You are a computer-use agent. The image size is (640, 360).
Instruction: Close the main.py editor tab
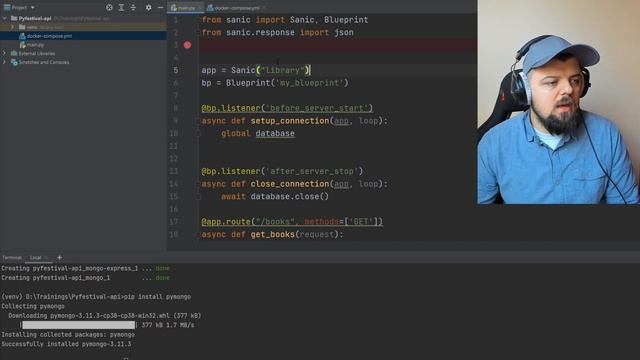click(x=200, y=8)
